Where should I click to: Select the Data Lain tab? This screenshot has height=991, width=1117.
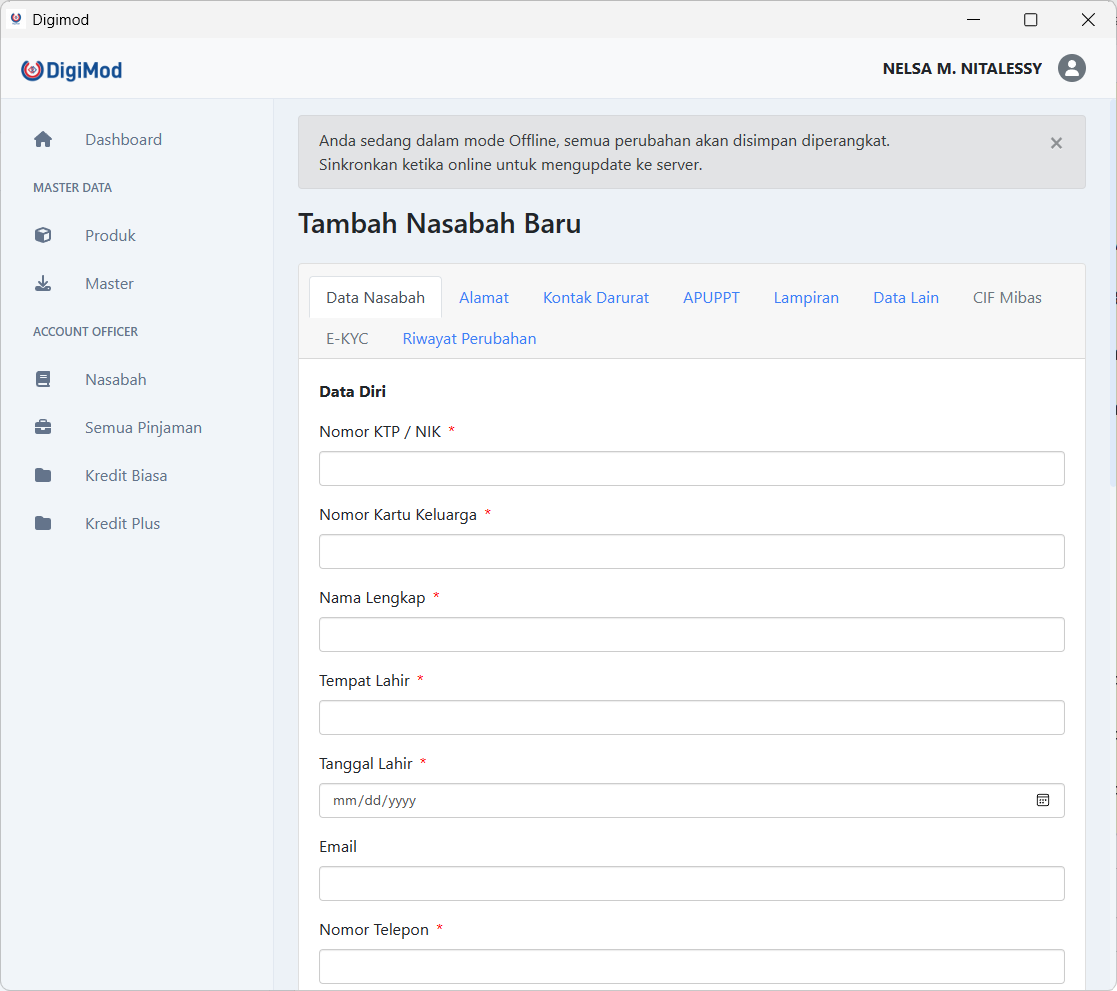pyautogui.click(x=905, y=298)
